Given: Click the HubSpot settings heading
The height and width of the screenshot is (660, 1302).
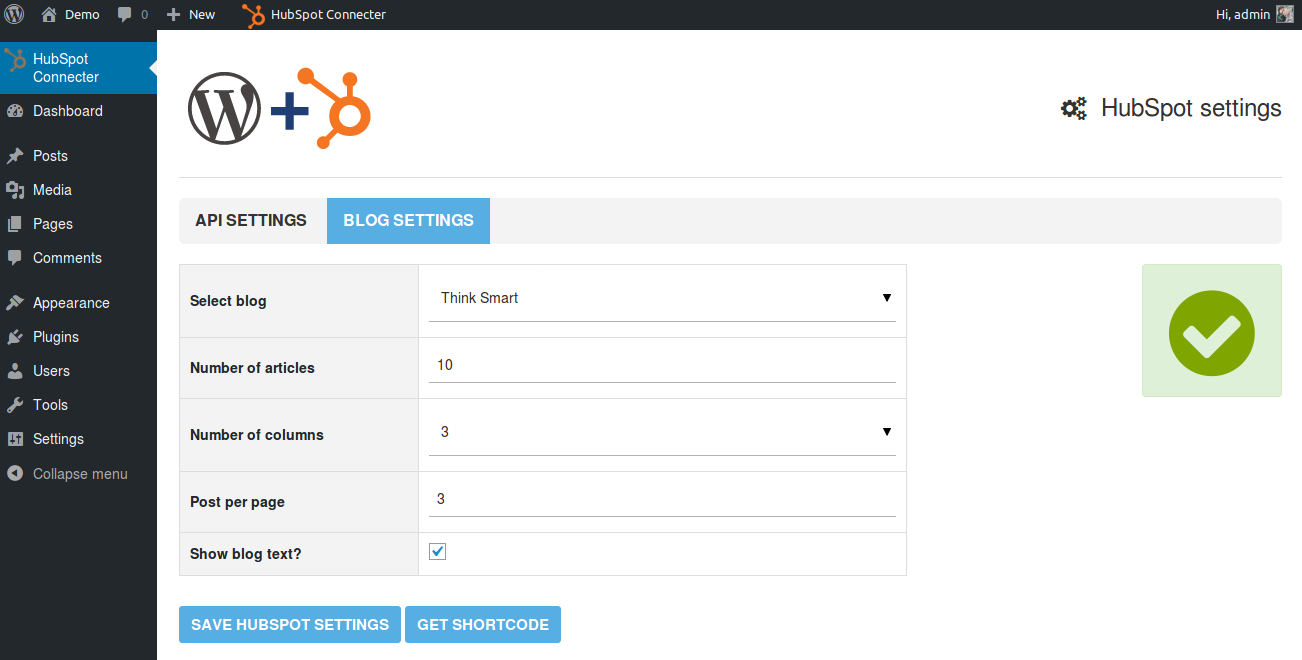Looking at the screenshot, I should [x=1191, y=109].
